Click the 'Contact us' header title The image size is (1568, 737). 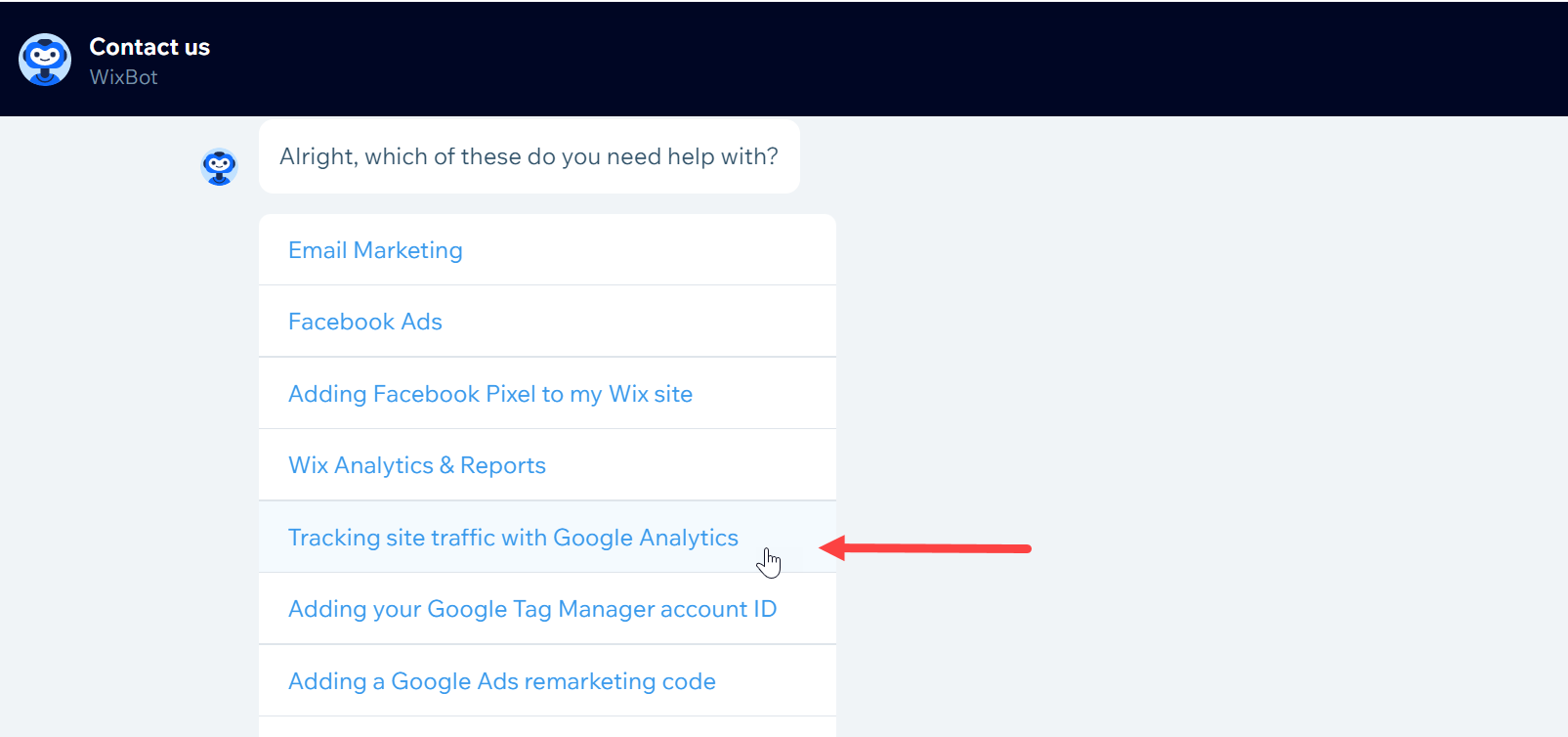(x=149, y=47)
